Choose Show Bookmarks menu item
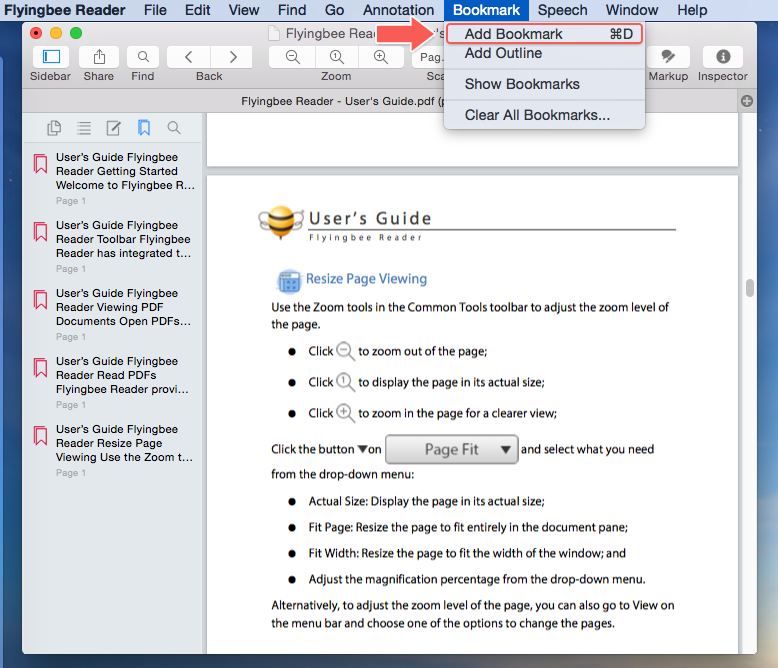This screenshot has height=668, width=778. [x=544, y=84]
